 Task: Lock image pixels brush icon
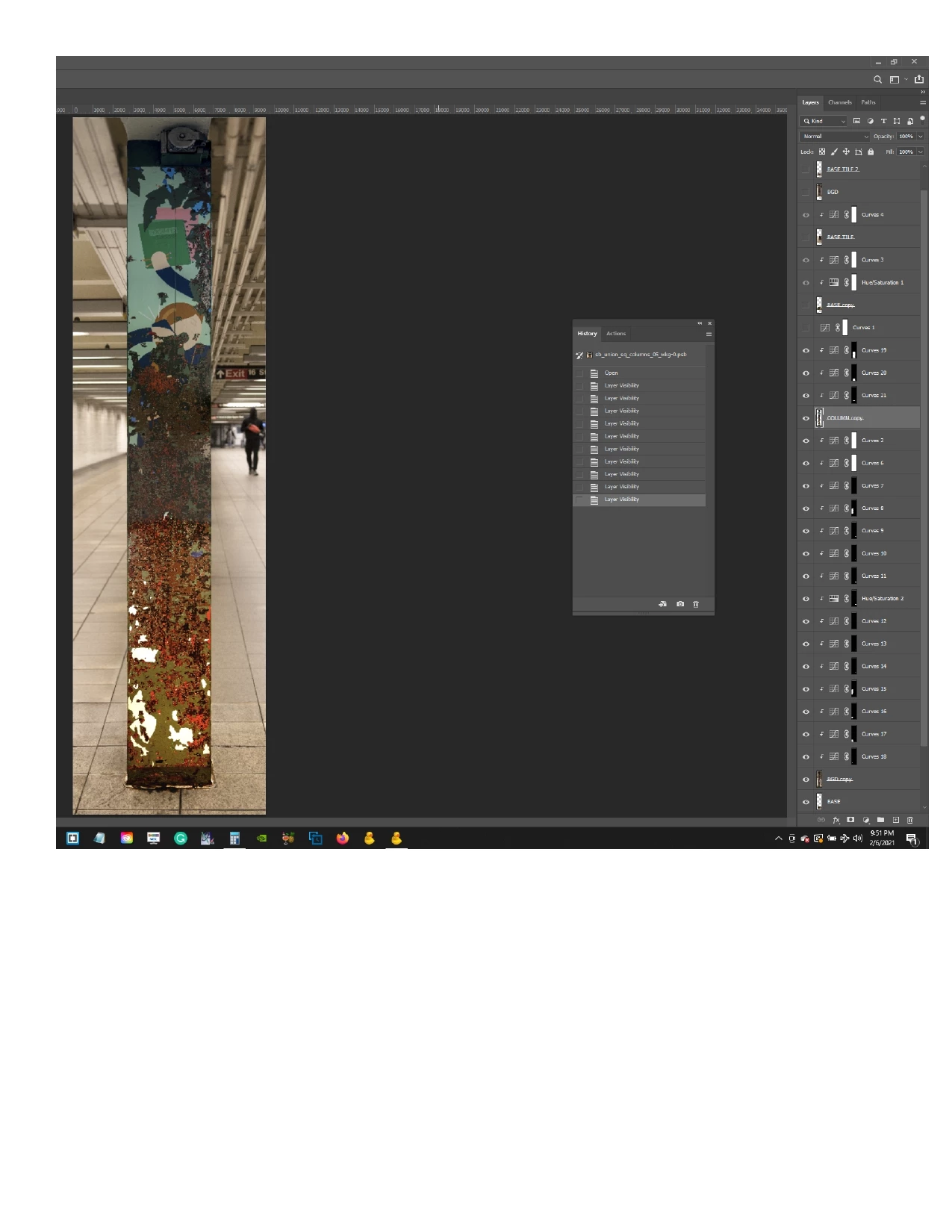834,152
